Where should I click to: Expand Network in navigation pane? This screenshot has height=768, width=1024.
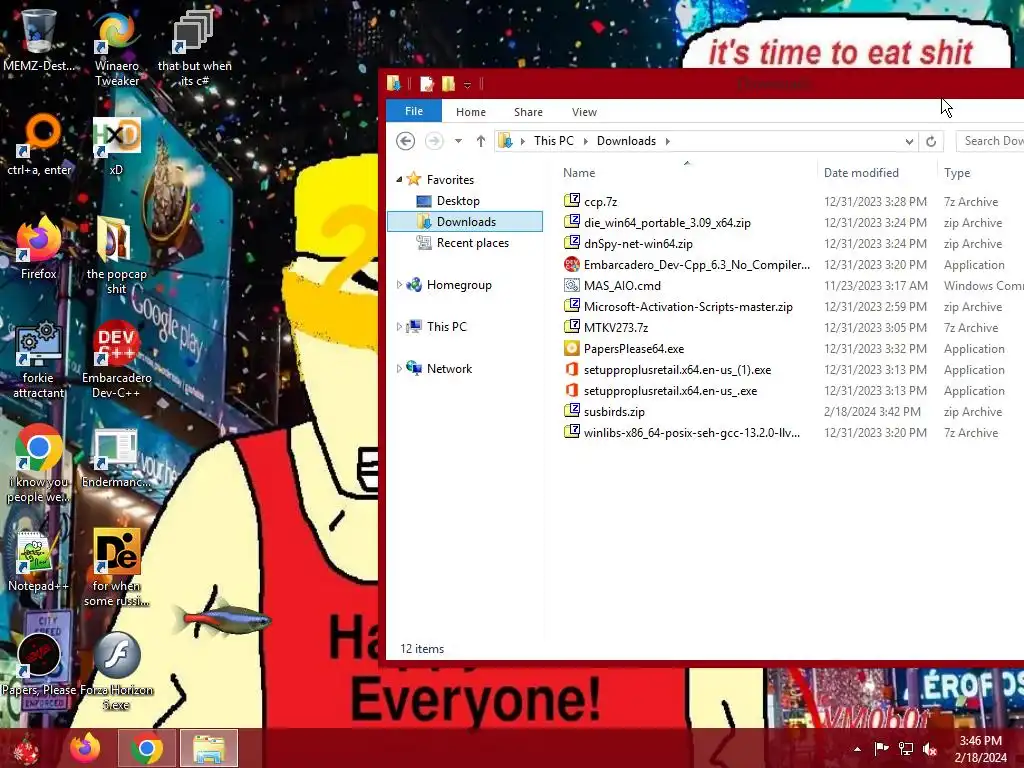(x=399, y=368)
